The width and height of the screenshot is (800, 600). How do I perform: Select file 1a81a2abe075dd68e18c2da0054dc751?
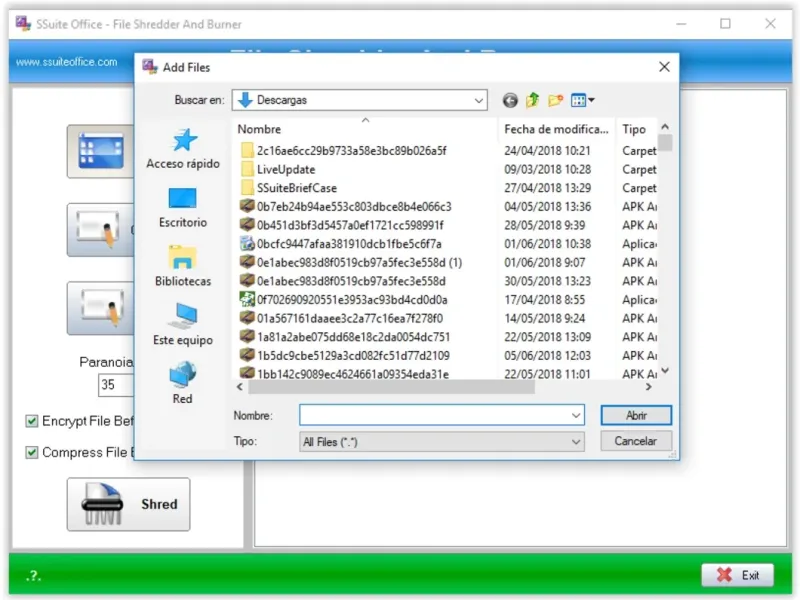[345, 337]
